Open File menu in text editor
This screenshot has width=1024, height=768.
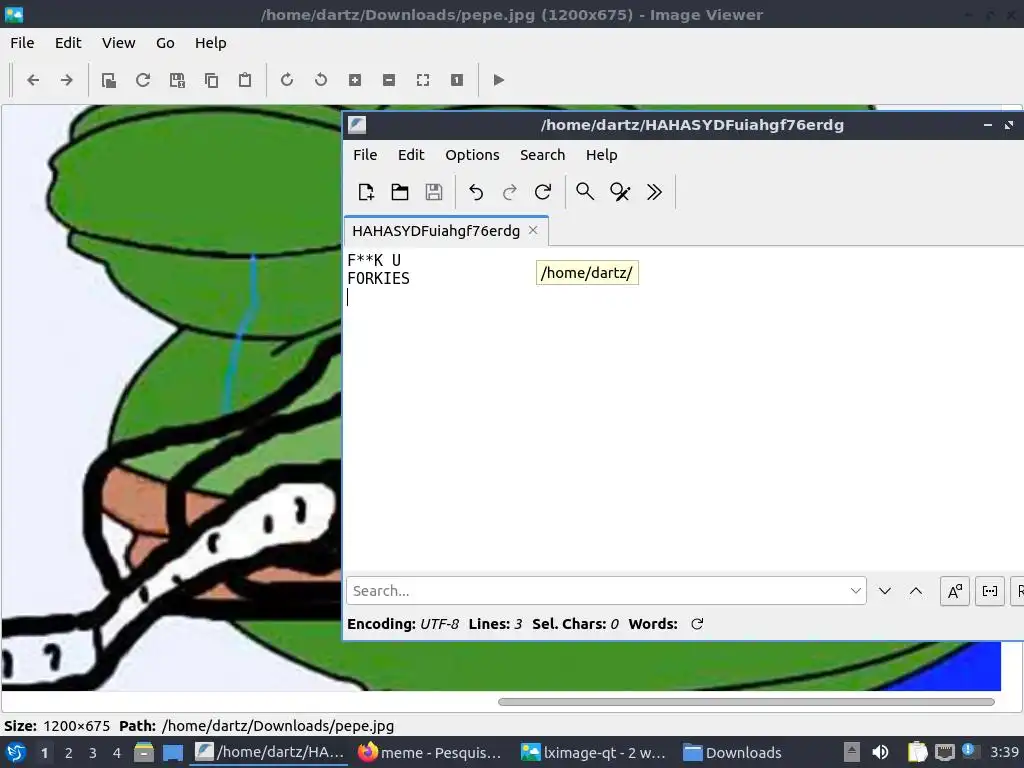click(365, 155)
